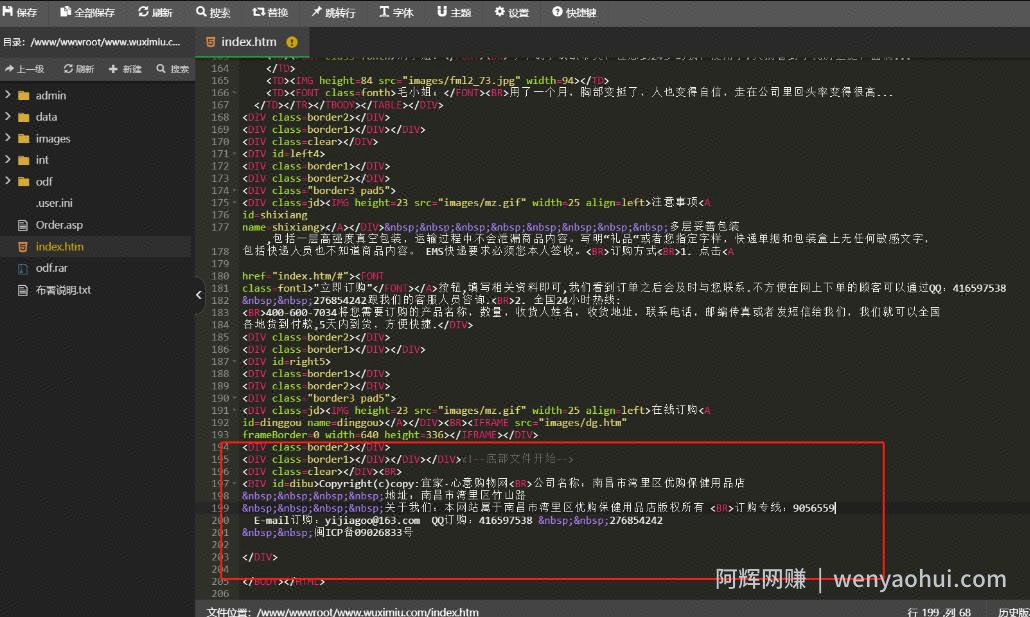The image size is (1030, 617).
Task: Switch to the index.htm editor tab
Action: click(248, 41)
